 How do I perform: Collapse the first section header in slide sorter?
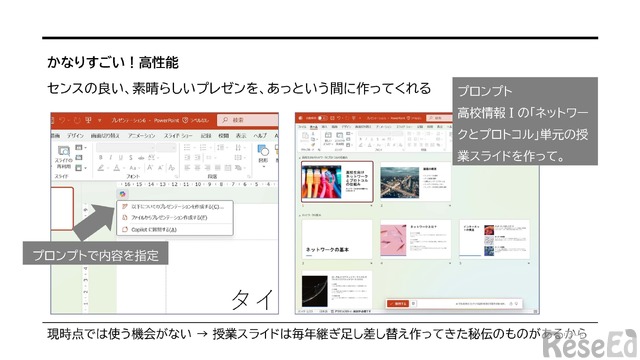[x=300, y=157]
